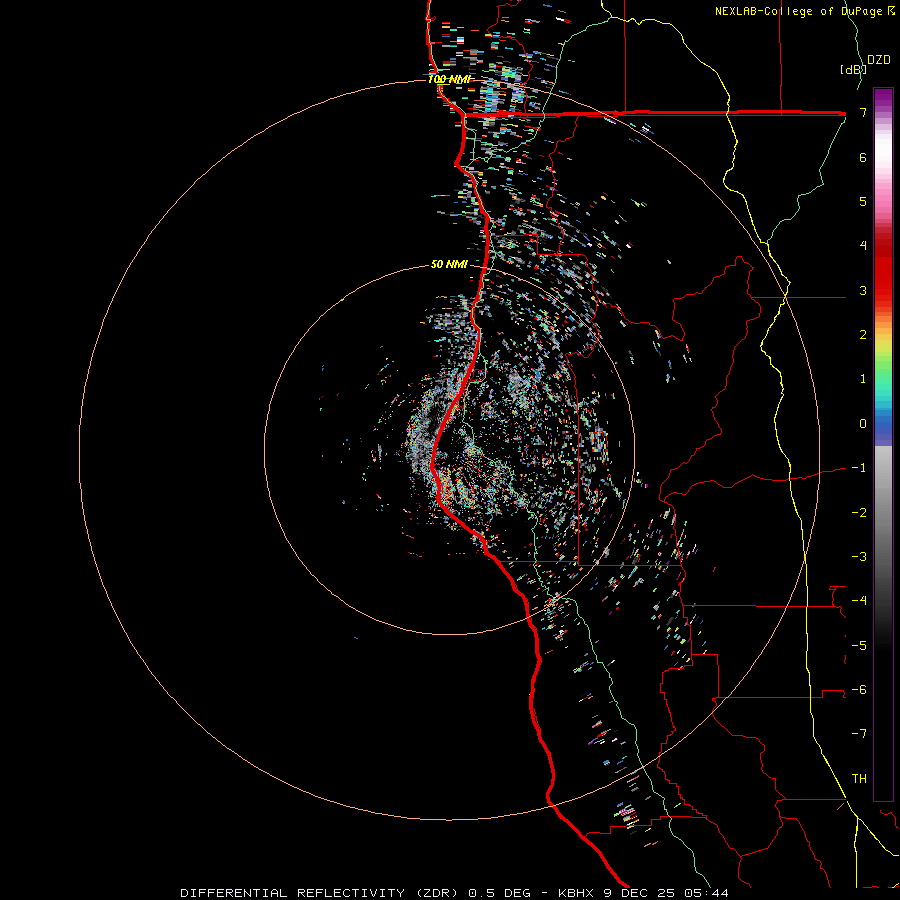The height and width of the screenshot is (900, 900).
Task: Click the -1 value on color scale
Action: click(x=859, y=468)
